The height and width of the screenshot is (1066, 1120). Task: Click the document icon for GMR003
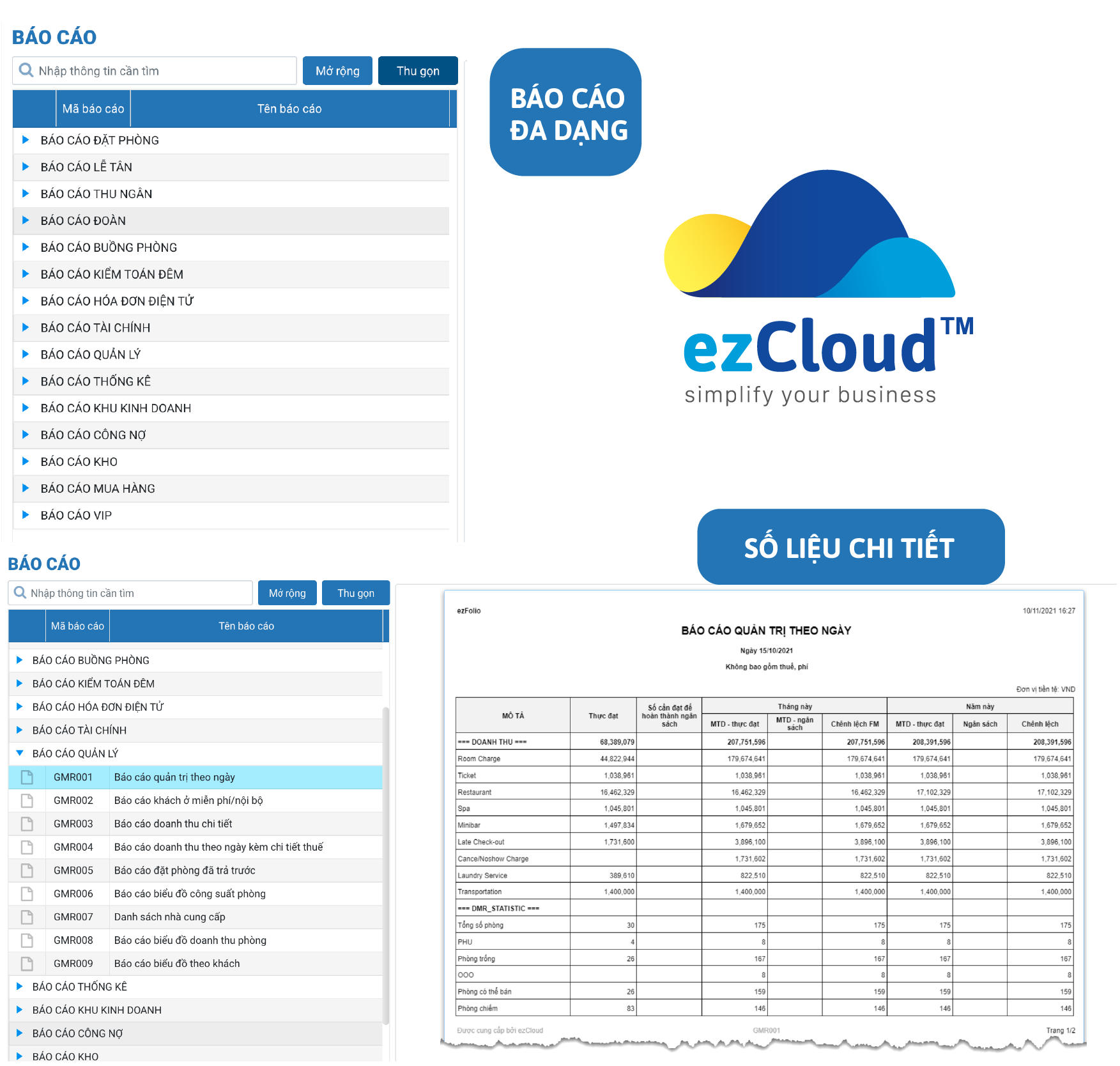pos(27,824)
